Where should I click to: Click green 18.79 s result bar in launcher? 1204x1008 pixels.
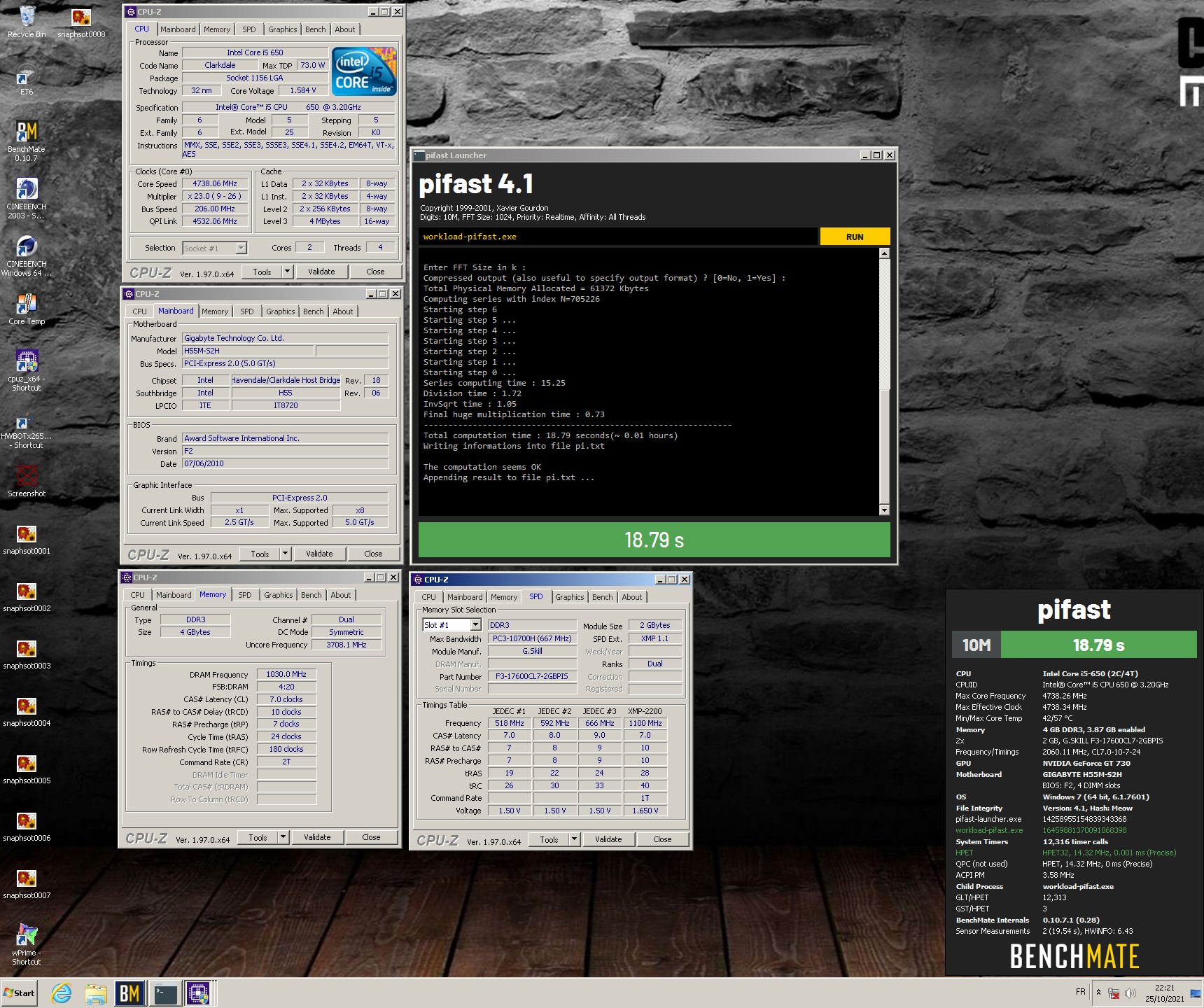[654, 540]
